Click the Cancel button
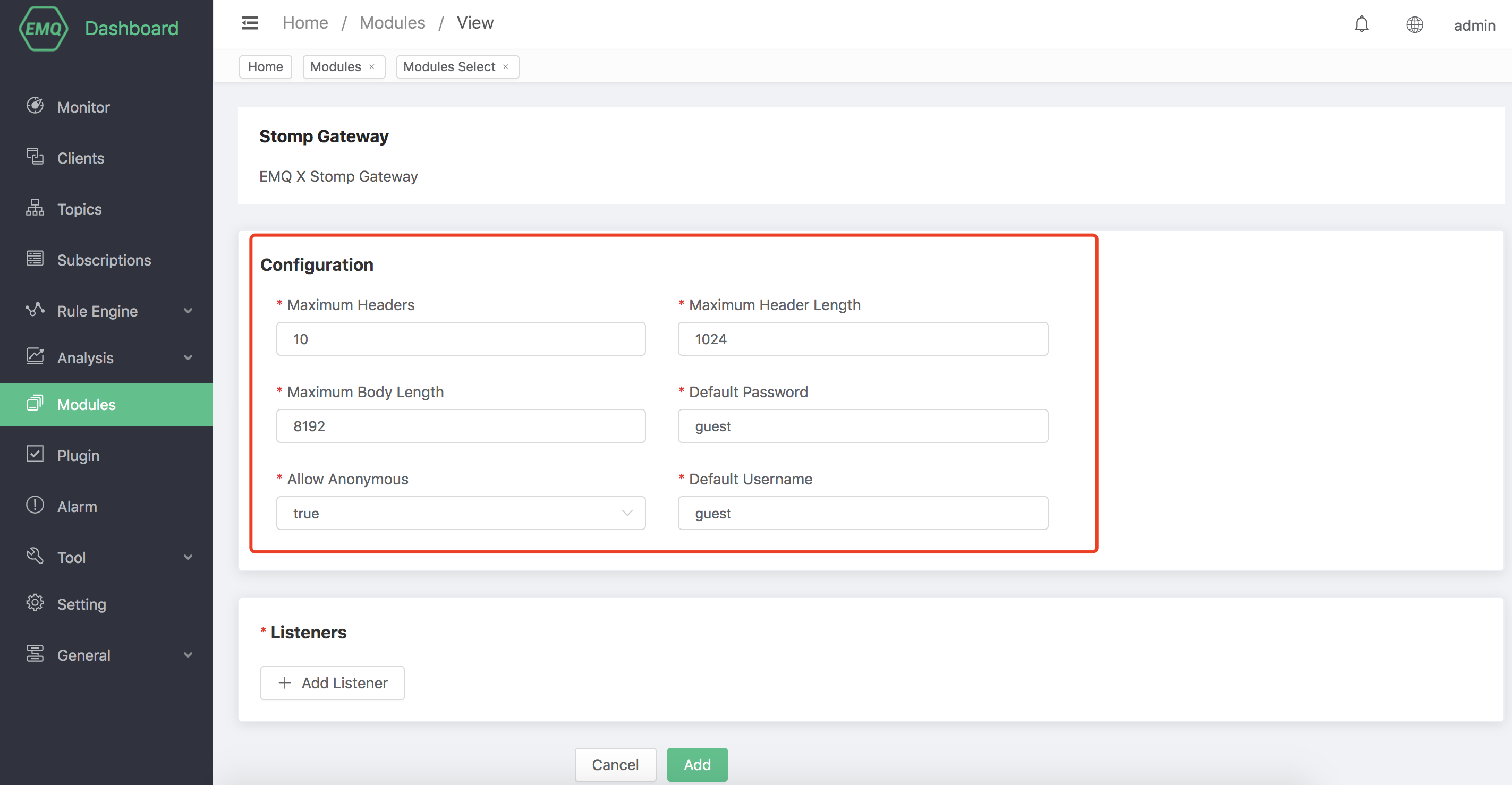 coord(615,764)
